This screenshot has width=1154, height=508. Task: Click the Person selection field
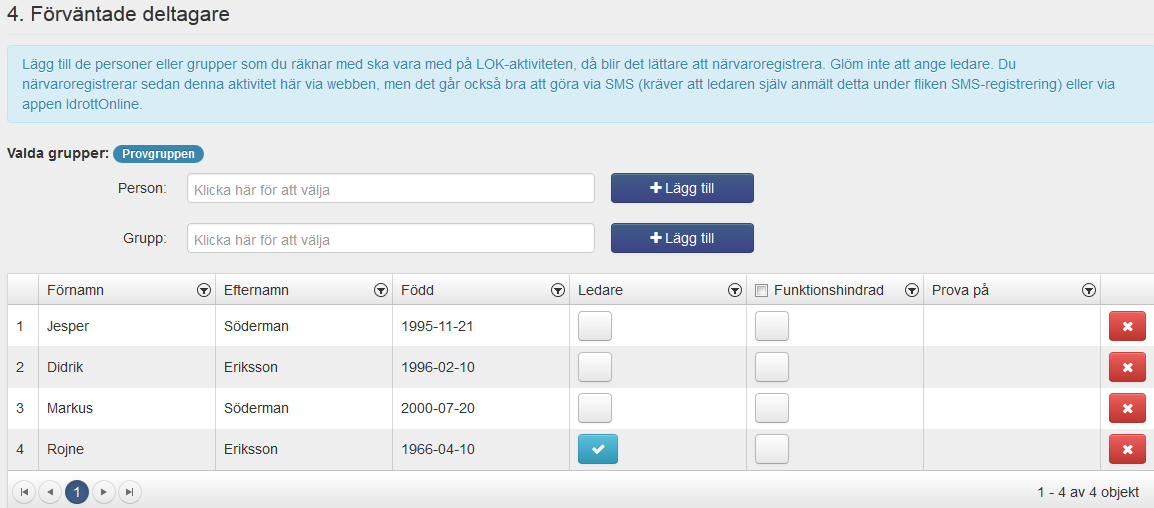coord(391,188)
